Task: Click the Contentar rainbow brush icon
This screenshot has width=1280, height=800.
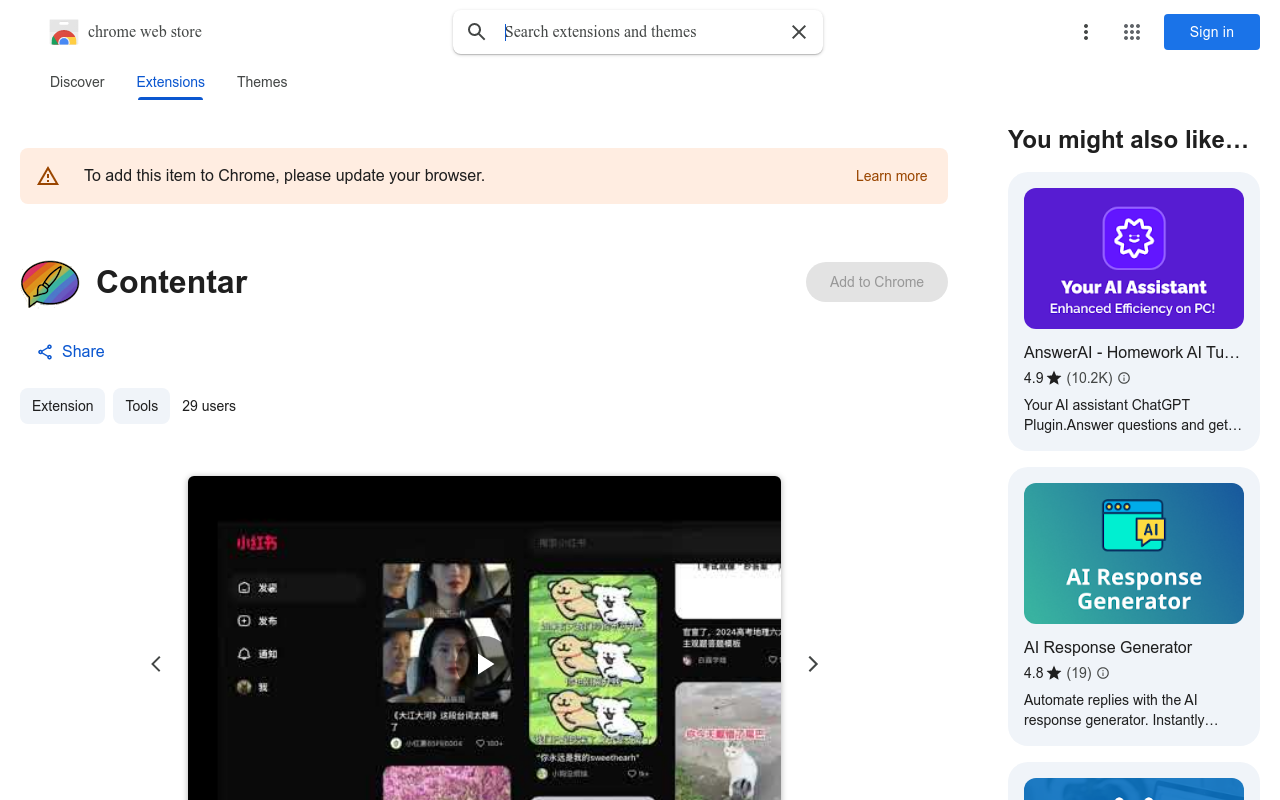Action: coord(50,283)
